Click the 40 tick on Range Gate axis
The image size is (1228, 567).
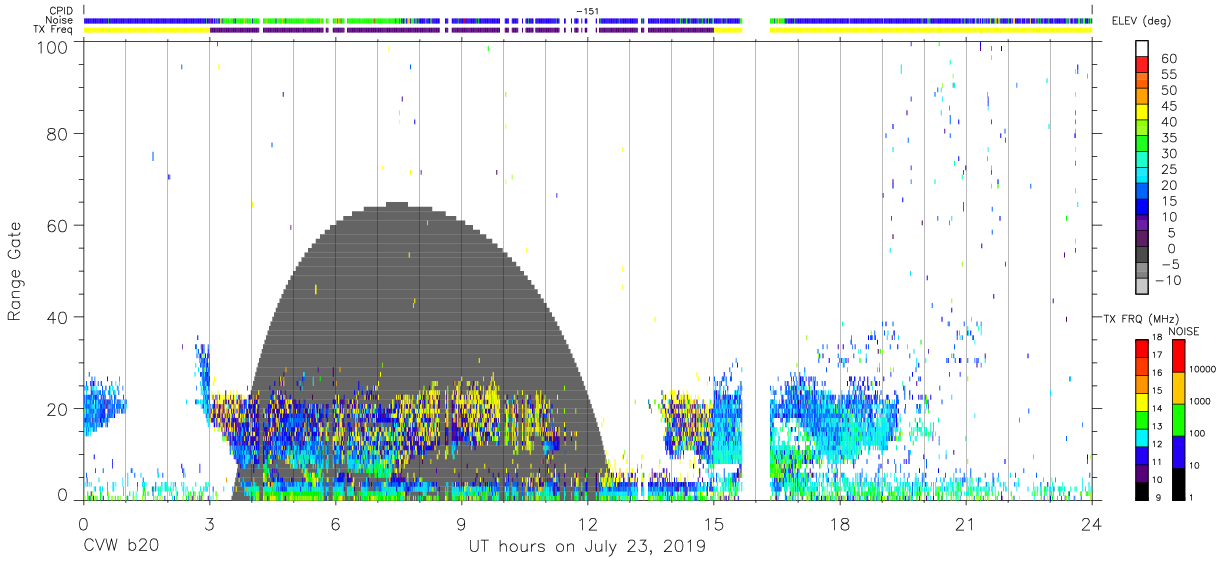pos(57,317)
